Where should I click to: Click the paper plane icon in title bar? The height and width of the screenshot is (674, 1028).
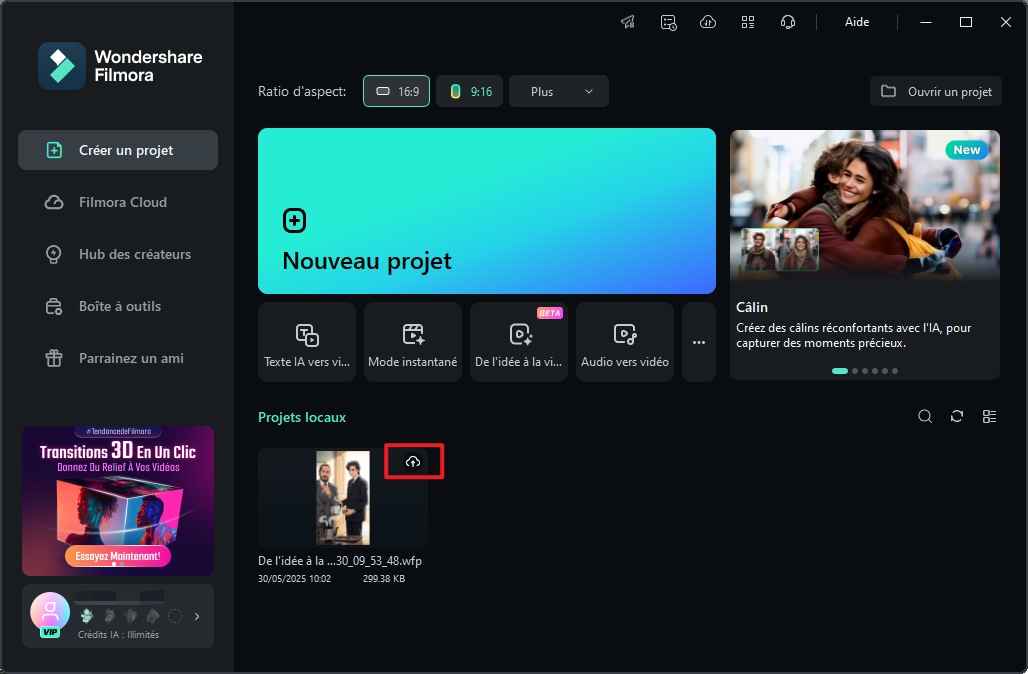628,22
